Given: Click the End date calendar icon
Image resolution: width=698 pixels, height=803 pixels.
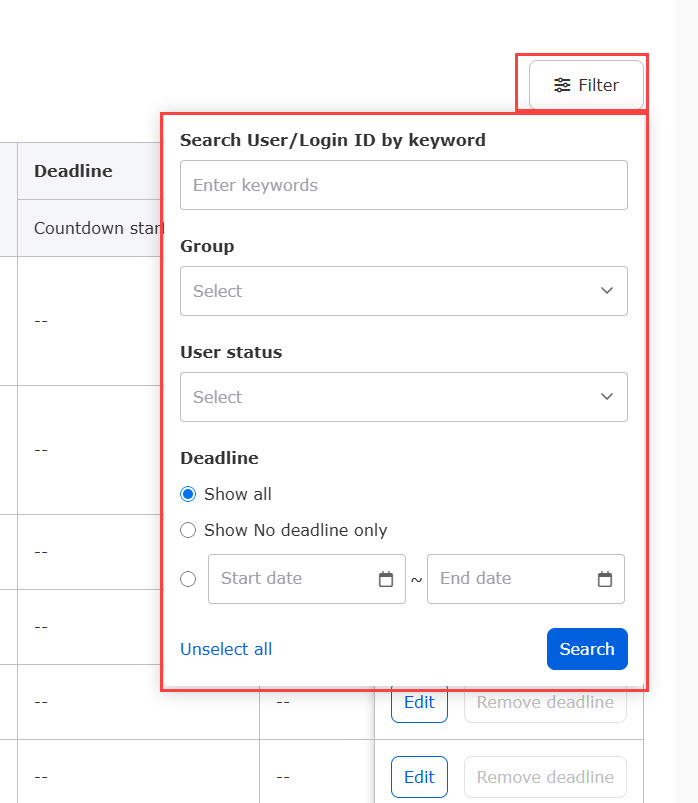Looking at the screenshot, I should [x=604, y=579].
